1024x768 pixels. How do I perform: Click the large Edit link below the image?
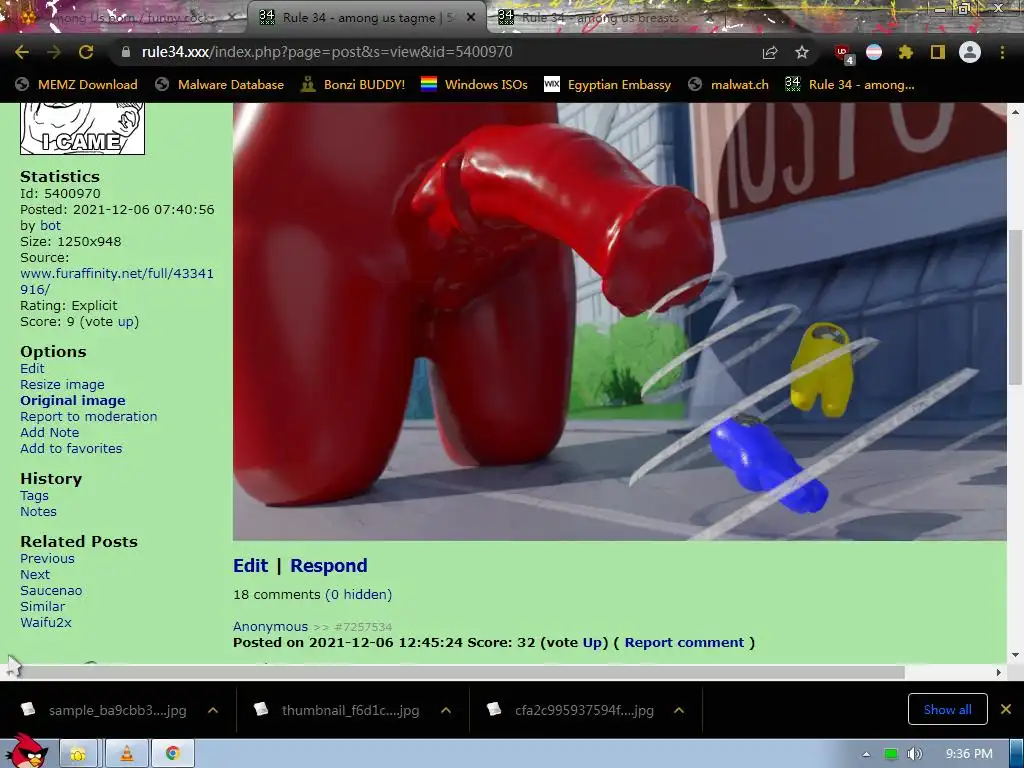click(x=251, y=566)
